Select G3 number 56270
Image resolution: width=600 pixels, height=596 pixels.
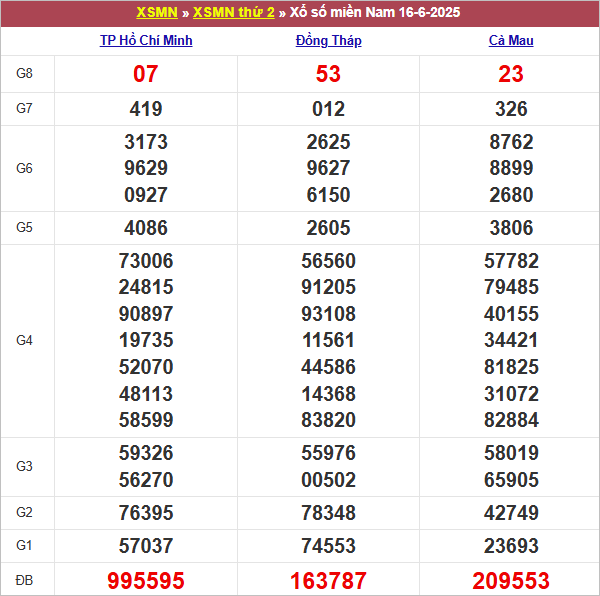(x=146, y=480)
